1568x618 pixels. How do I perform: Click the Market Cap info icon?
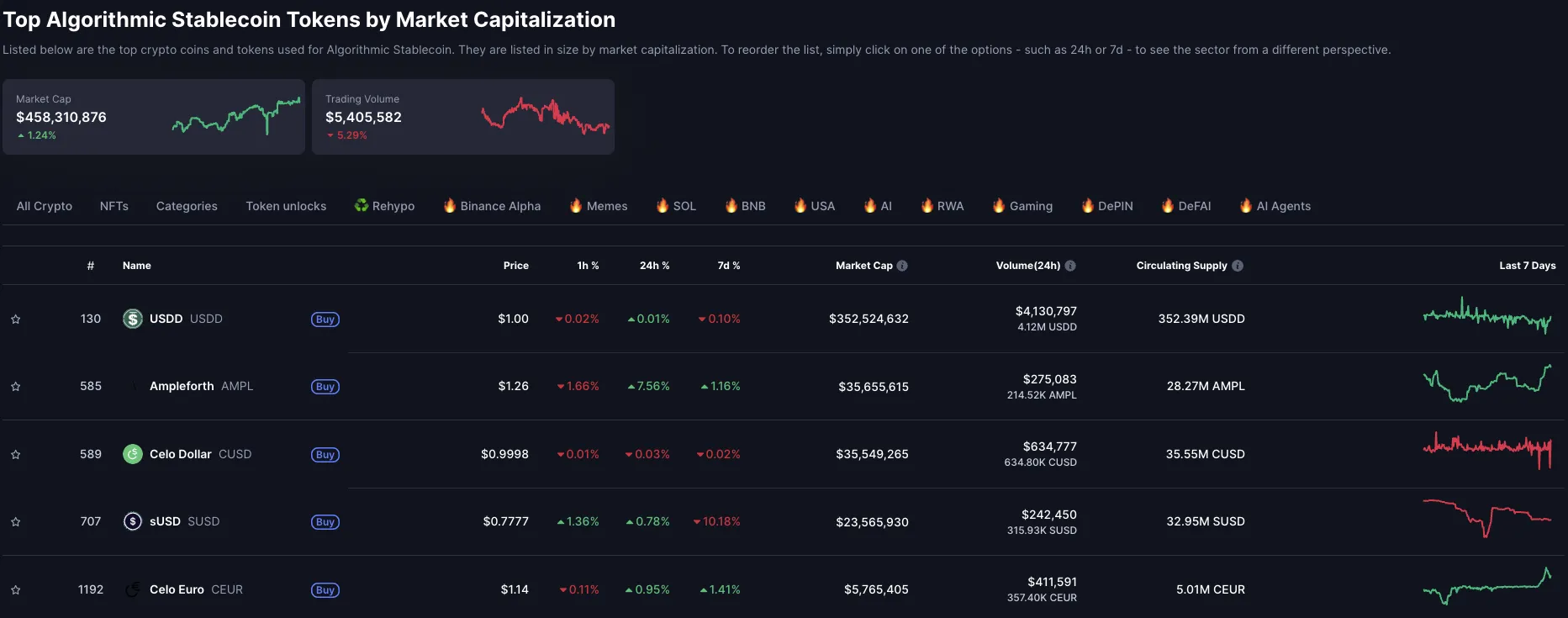click(902, 266)
